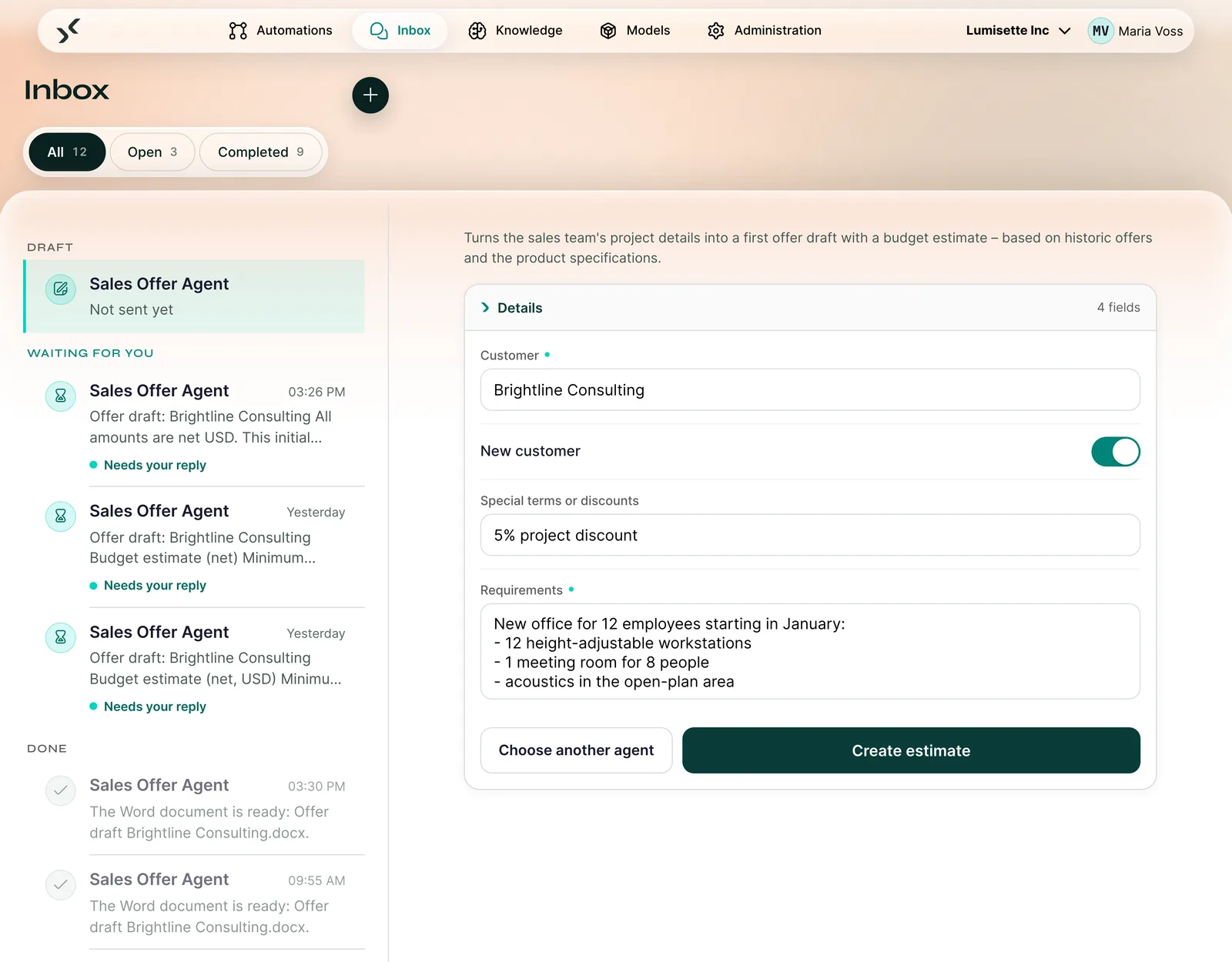Select the All filter tab

coord(67,152)
